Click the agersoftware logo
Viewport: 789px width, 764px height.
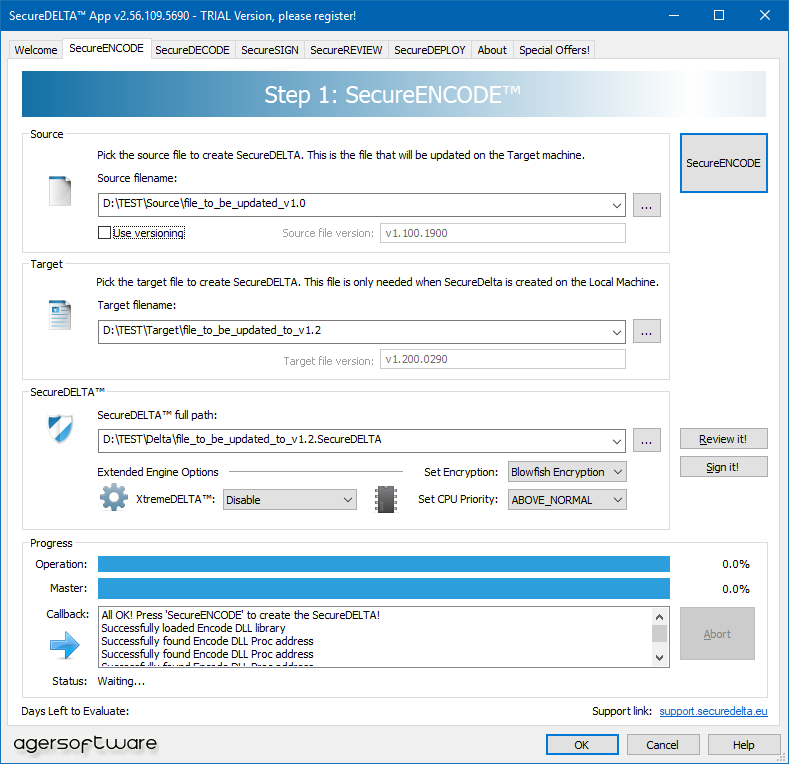[85, 743]
